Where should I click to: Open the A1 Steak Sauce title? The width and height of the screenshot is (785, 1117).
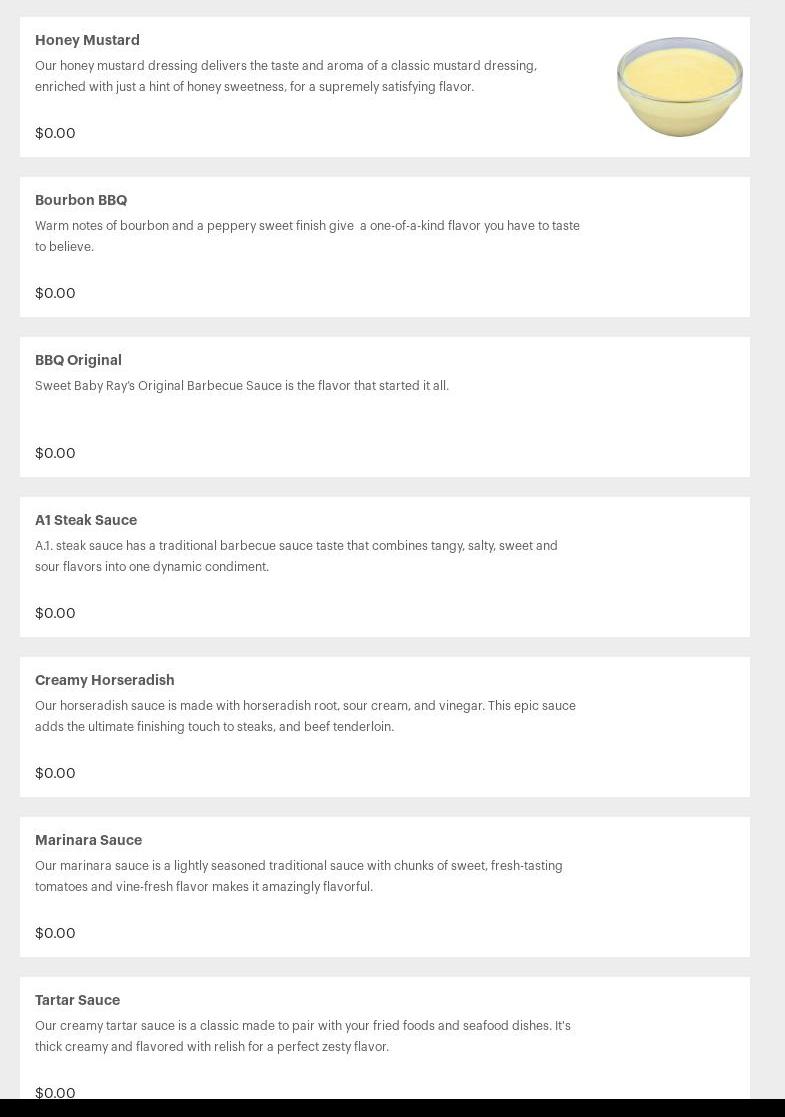[86, 520]
